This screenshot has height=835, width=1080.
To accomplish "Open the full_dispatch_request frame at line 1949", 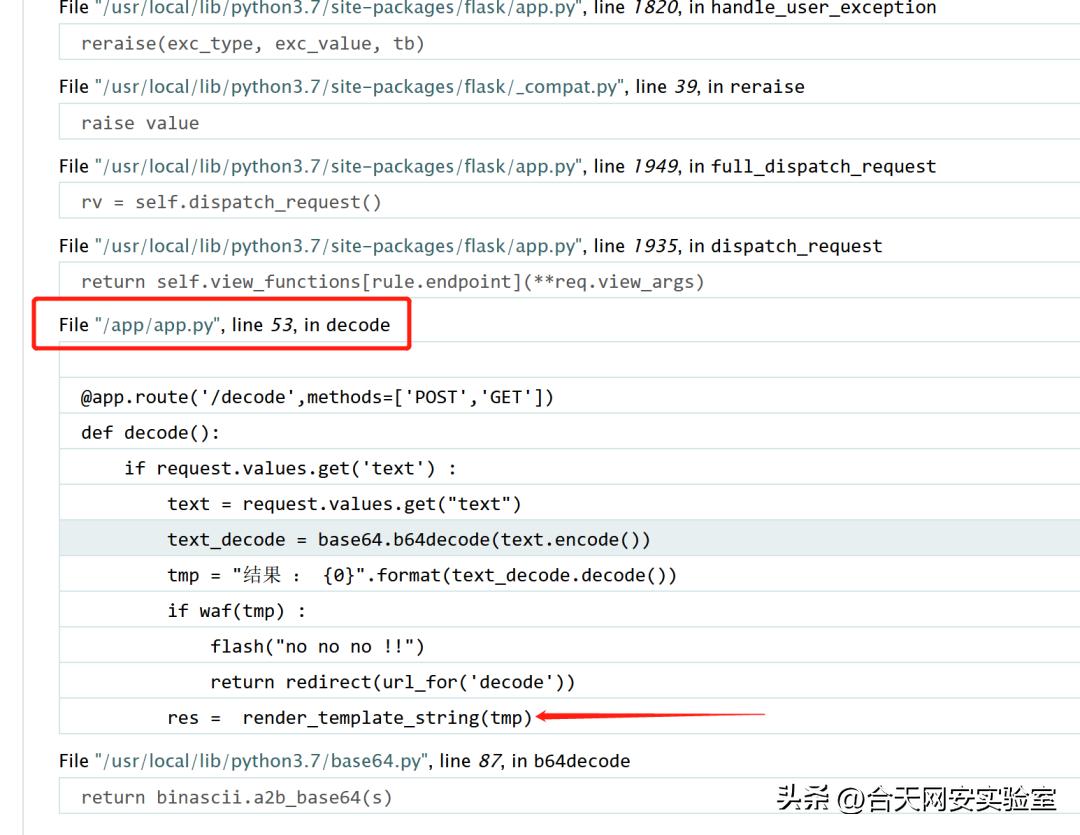I will click(x=497, y=166).
